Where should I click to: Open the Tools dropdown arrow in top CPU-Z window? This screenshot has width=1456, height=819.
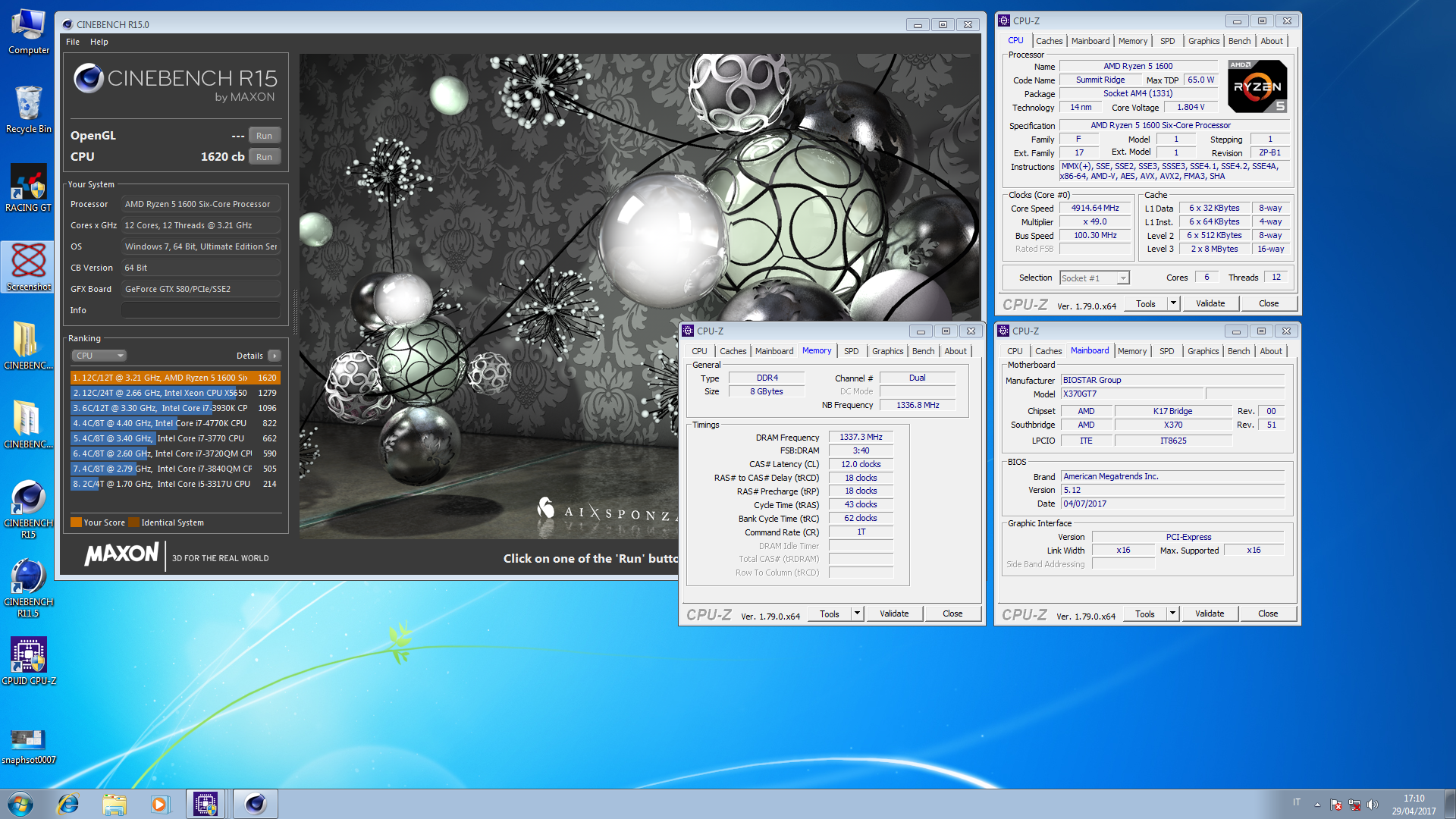[1173, 303]
